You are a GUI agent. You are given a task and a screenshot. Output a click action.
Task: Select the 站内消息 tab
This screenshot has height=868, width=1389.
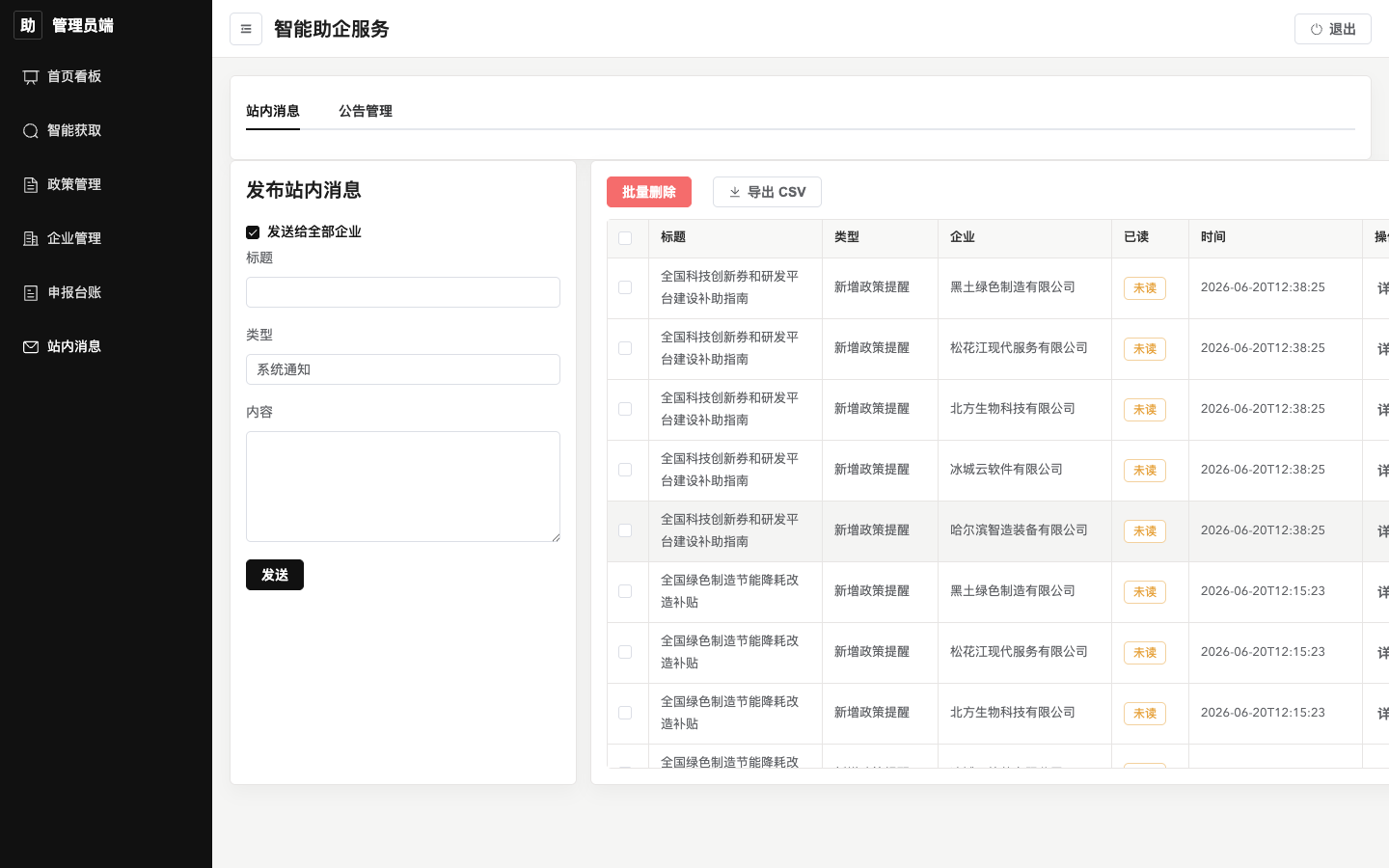click(x=273, y=111)
